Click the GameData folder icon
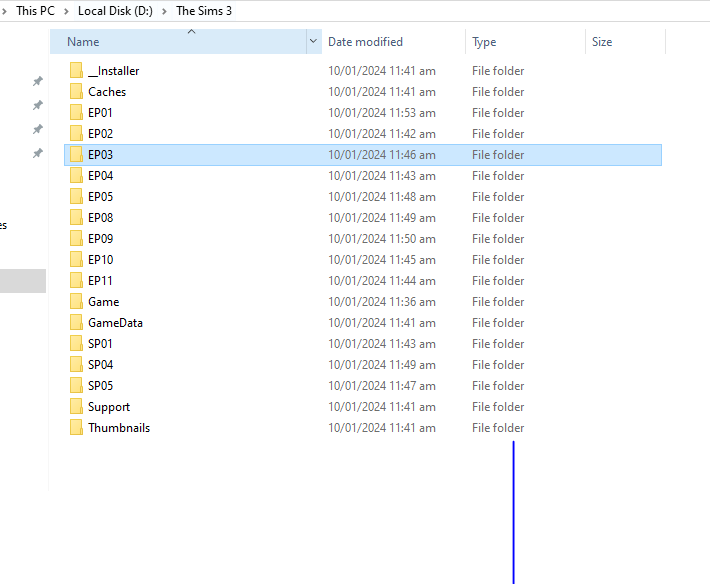The width and height of the screenshot is (710, 584). click(x=76, y=323)
